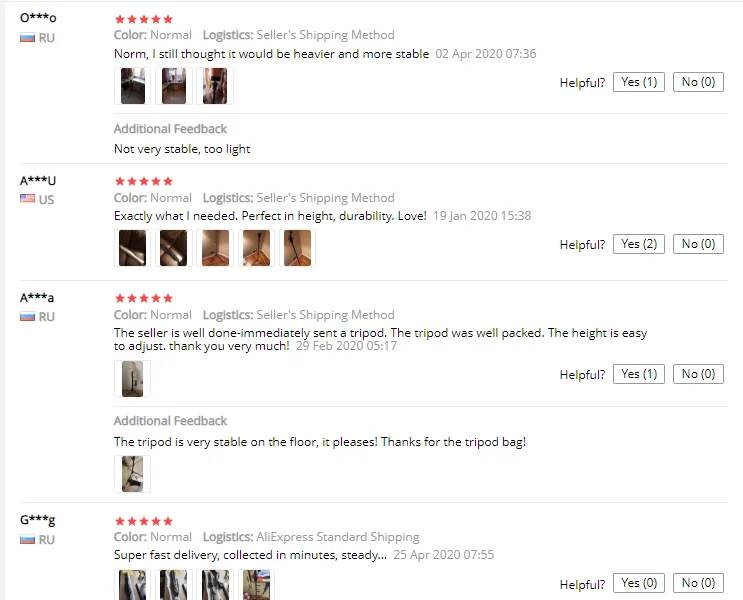743x600 pixels.
Task: Open tripod photo in A***a's review
Action: [132, 379]
